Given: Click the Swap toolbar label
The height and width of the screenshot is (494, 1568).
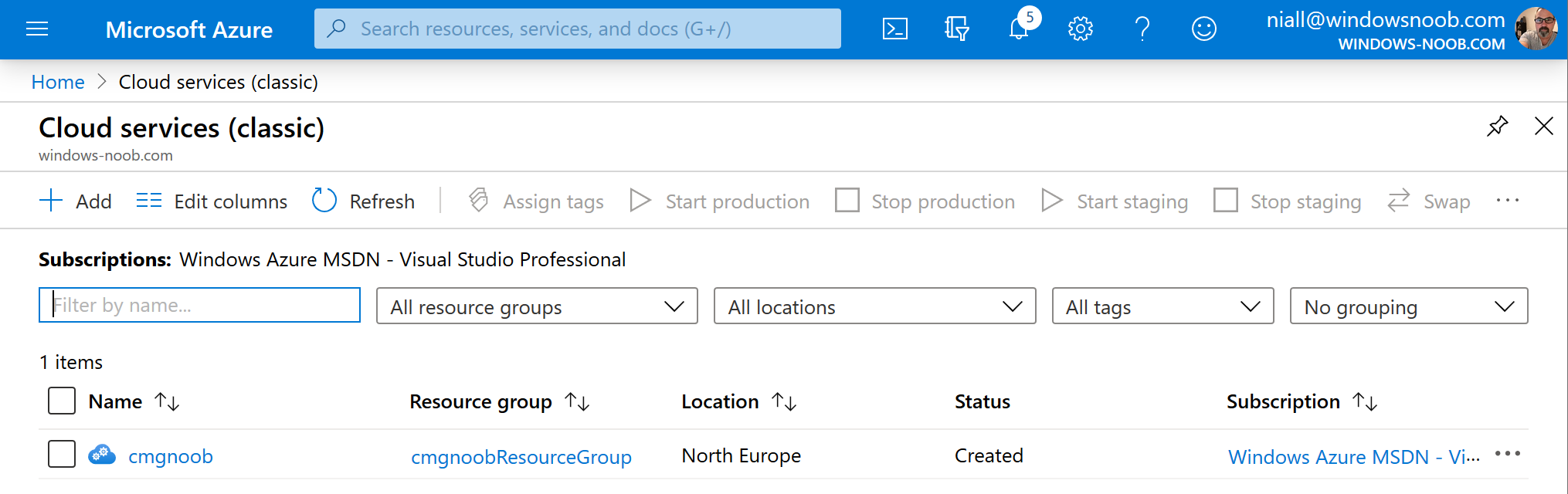Looking at the screenshot, I should pyautogui.click(x=1447, y=202).
